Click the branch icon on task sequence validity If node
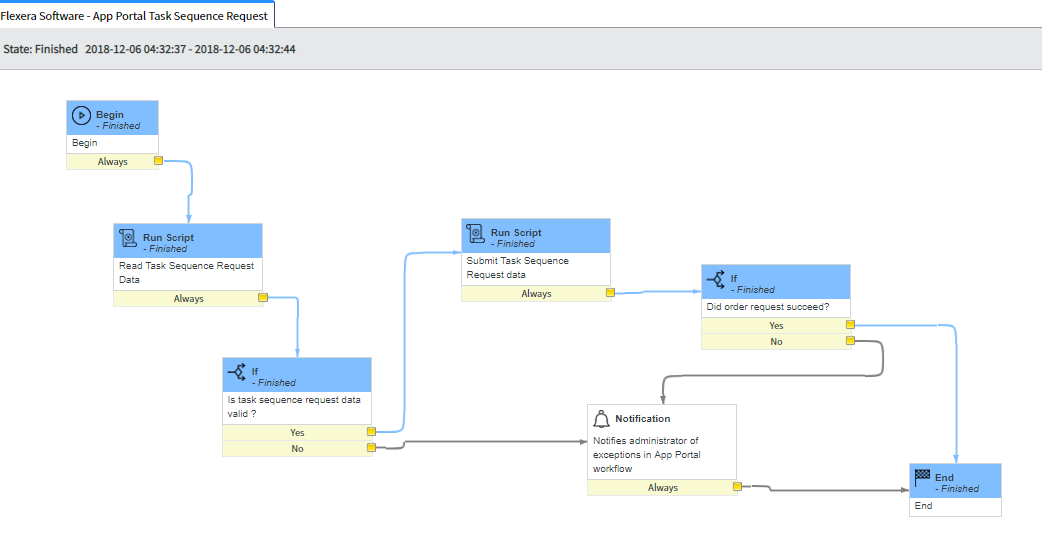This screenshot has width=1042, height=539. [237, 375]
